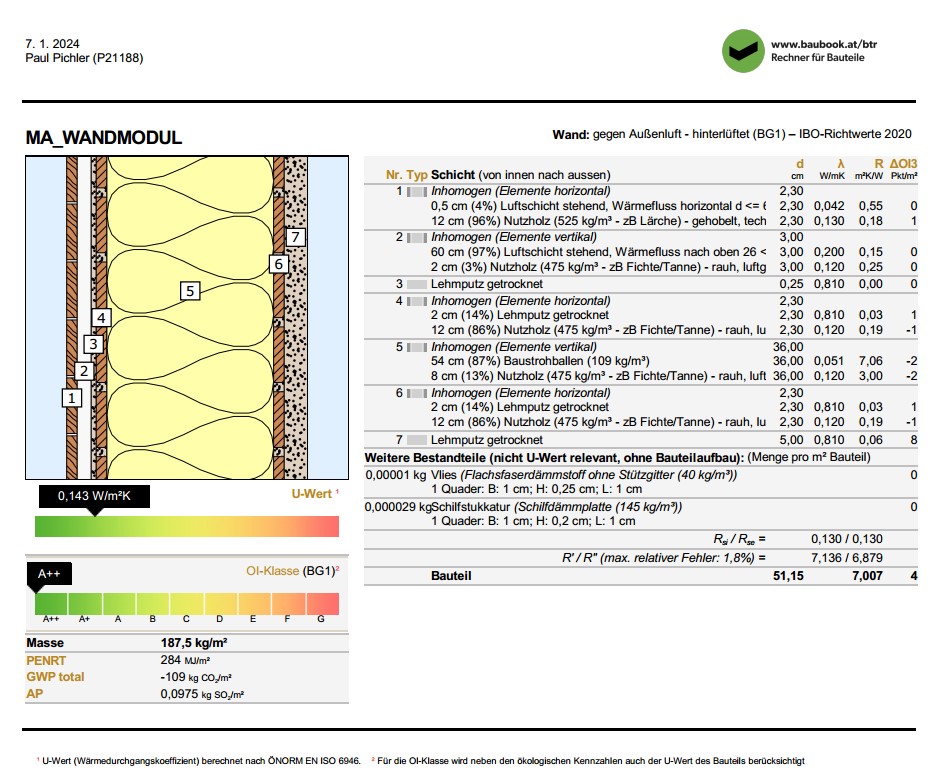Select layer label 7 in wall diagram
This screenshot has height=768, width=942.
pyautogui.click(x=294, y=237)
